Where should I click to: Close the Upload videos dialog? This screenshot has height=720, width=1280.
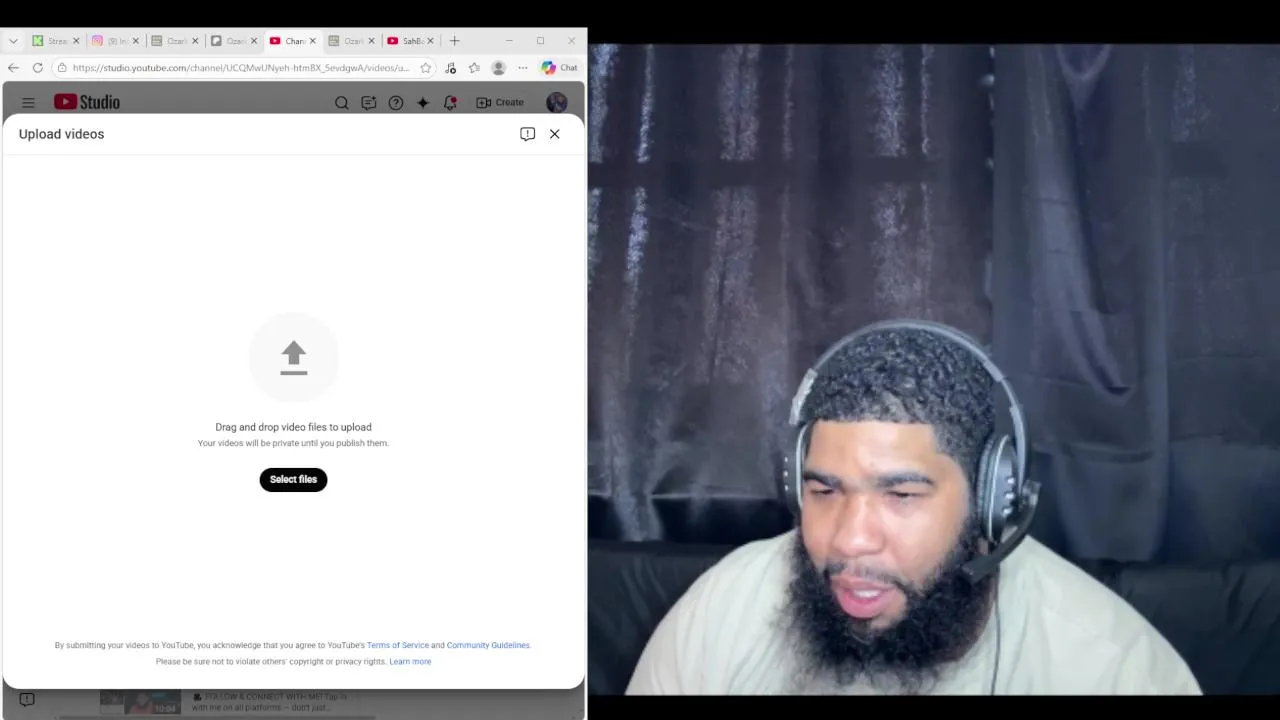click(554, 134)
